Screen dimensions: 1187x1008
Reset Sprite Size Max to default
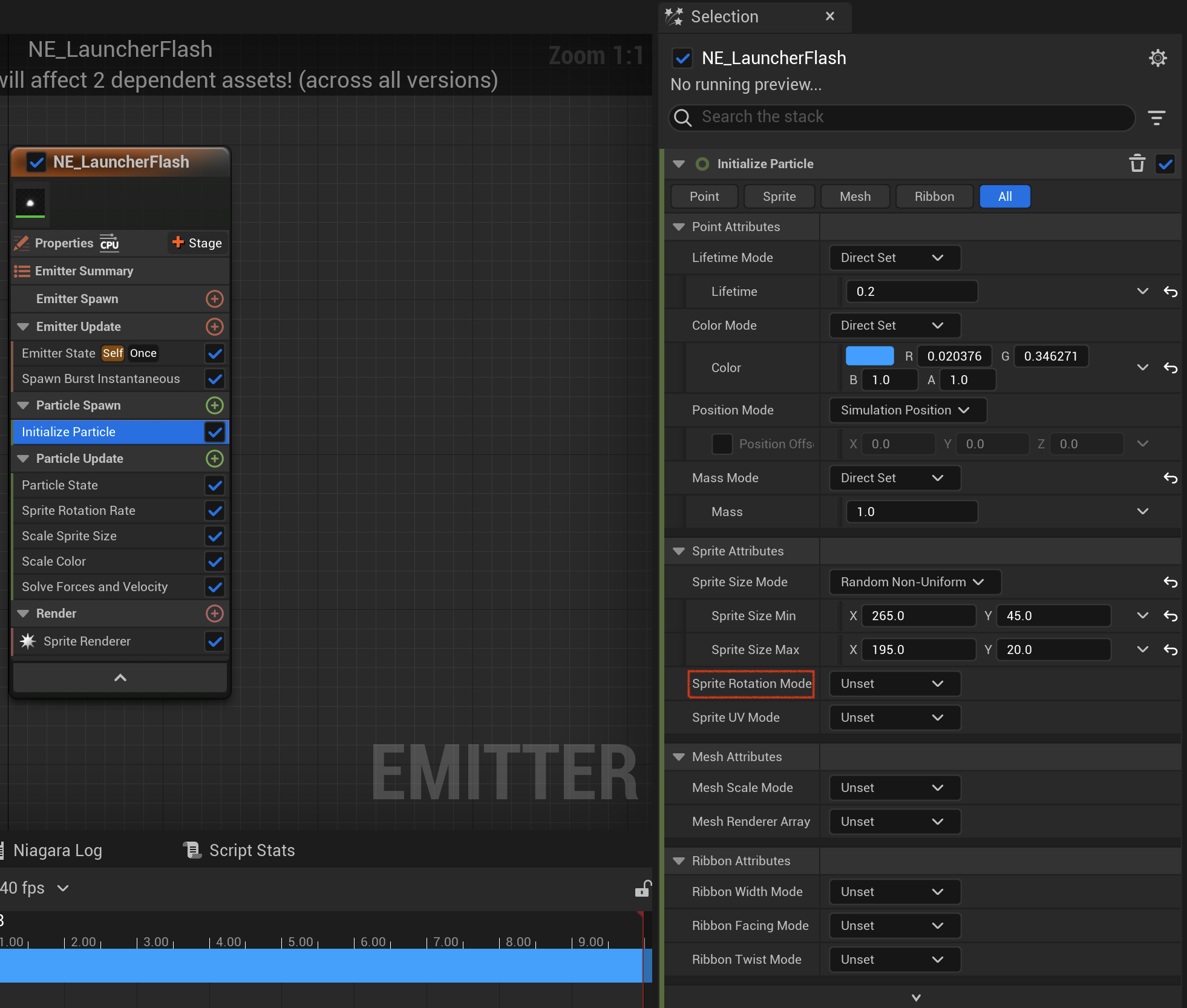click(1171, 650)
